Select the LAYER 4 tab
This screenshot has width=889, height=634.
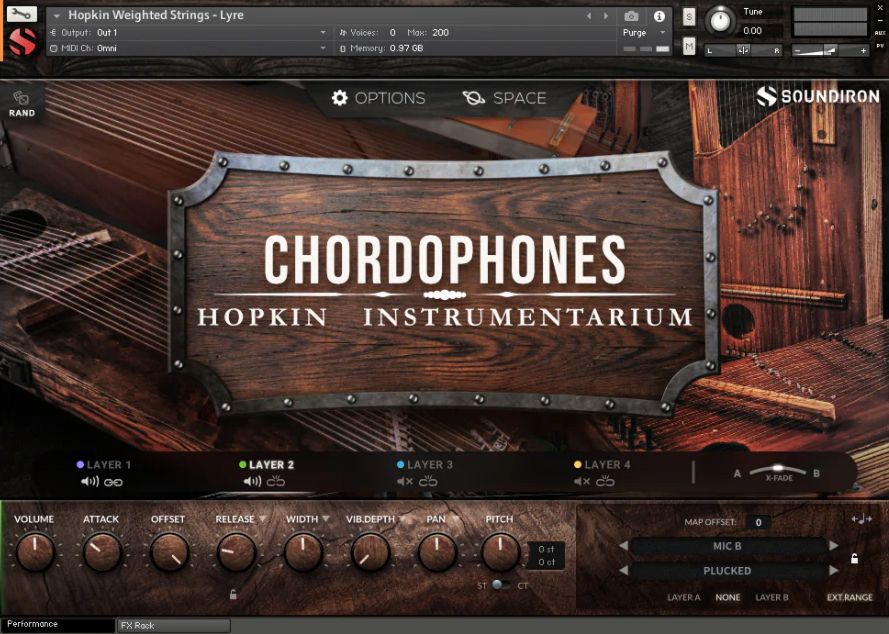coord(602,465)
